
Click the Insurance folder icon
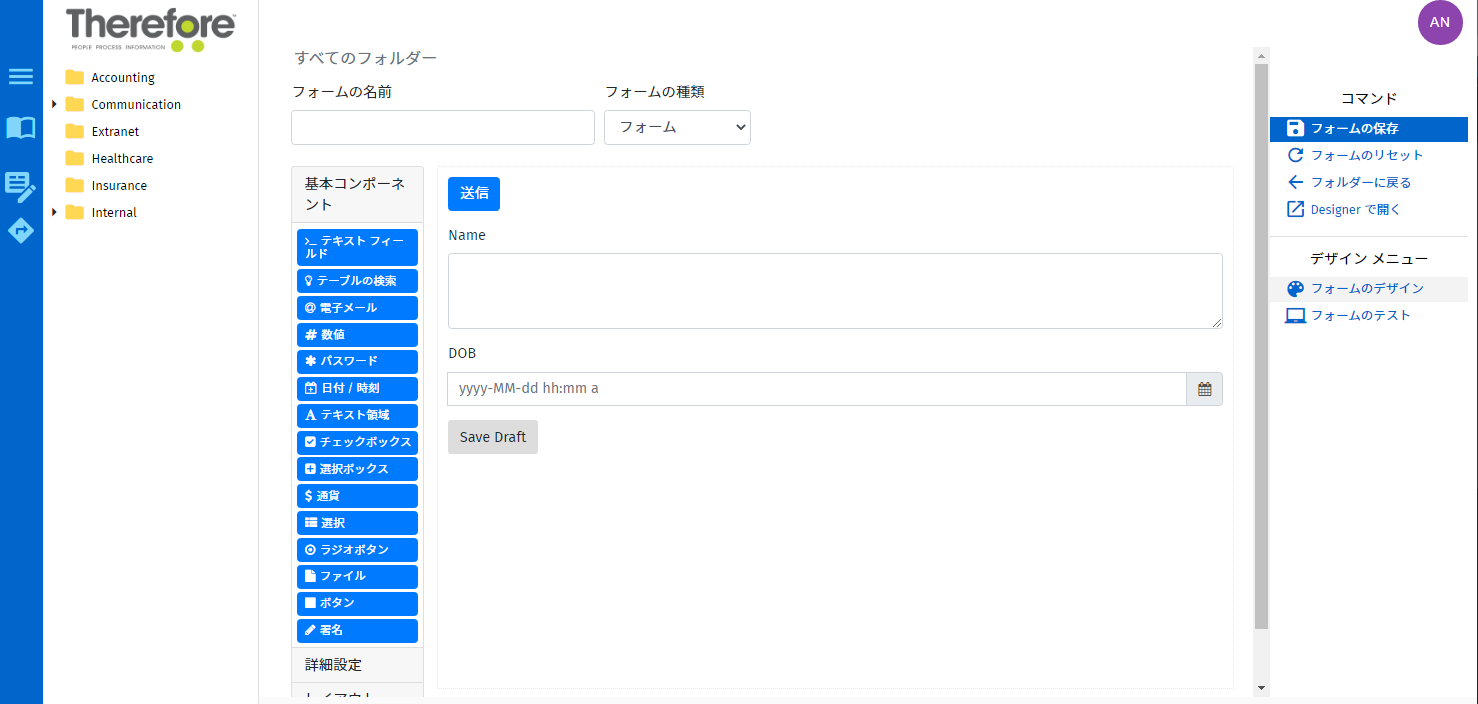coord(74,185)
